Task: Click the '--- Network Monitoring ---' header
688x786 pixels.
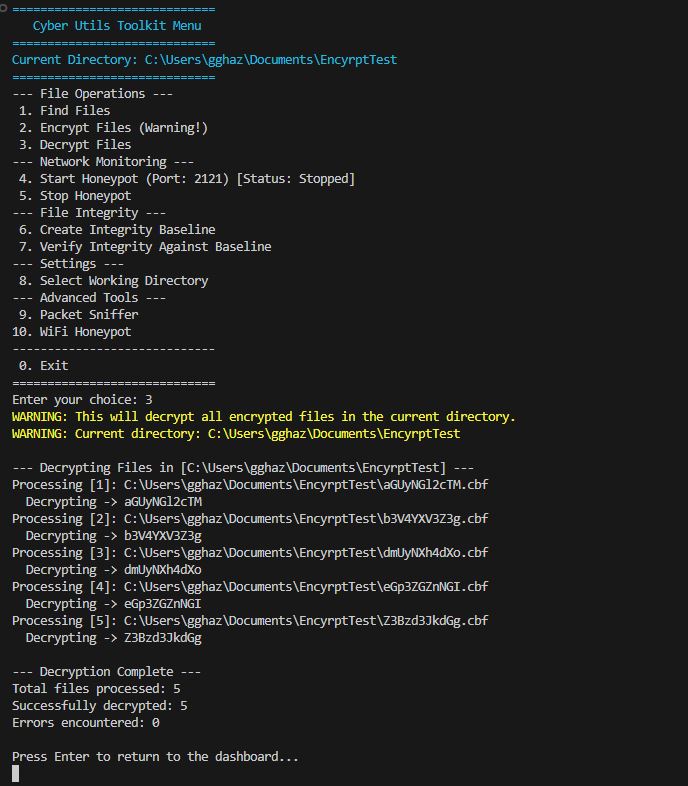Action: 103,162
